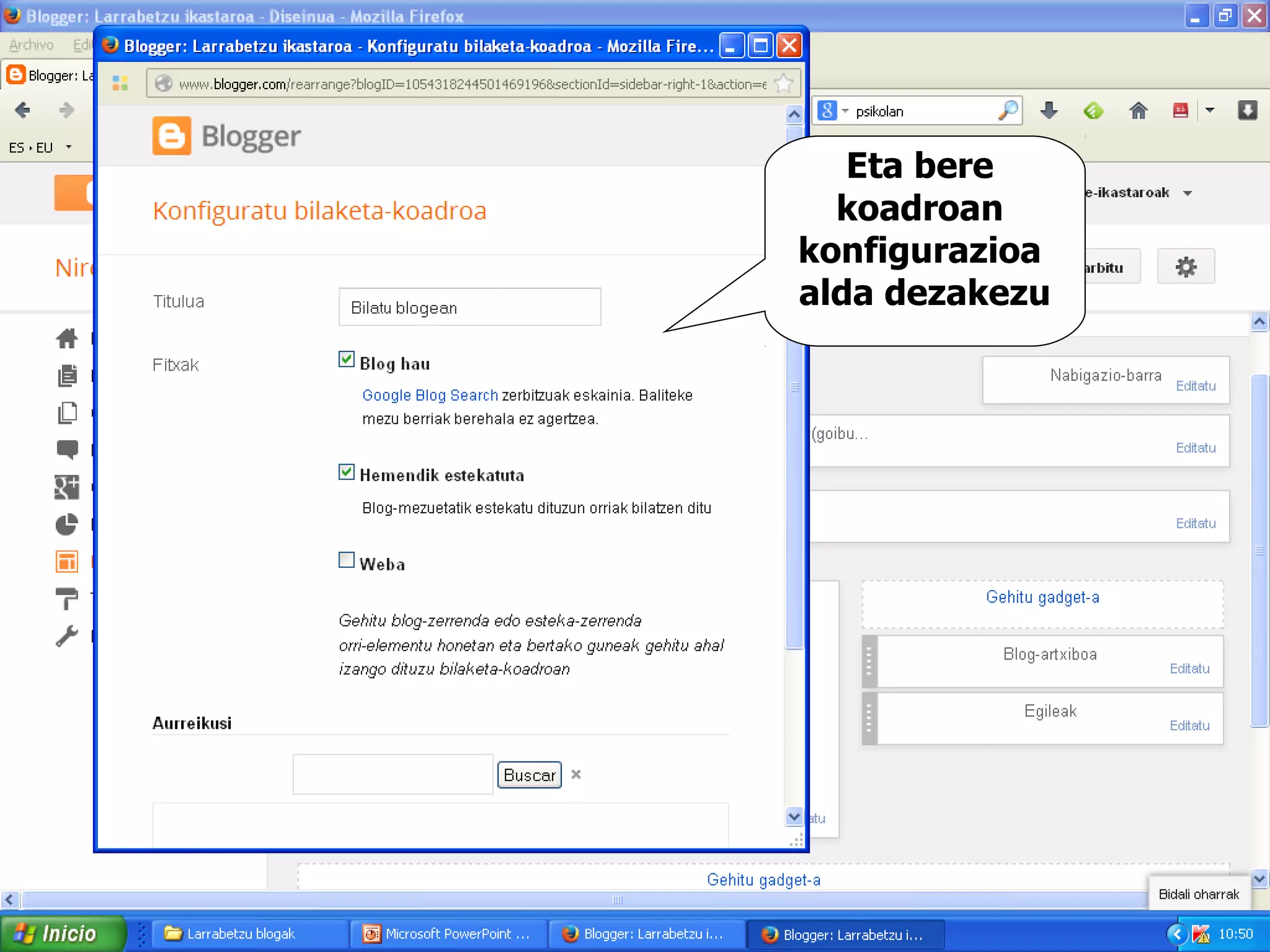This screenshot has height=952, width=1270.
Task: Open the stats pie chart icon
Action: [67, 524]
